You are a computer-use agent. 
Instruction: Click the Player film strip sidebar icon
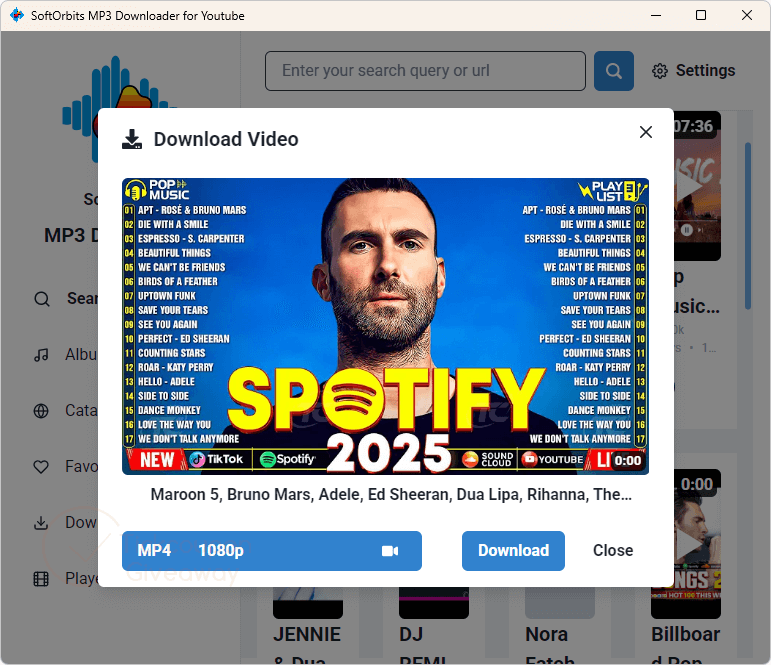(x=41, y=579)
